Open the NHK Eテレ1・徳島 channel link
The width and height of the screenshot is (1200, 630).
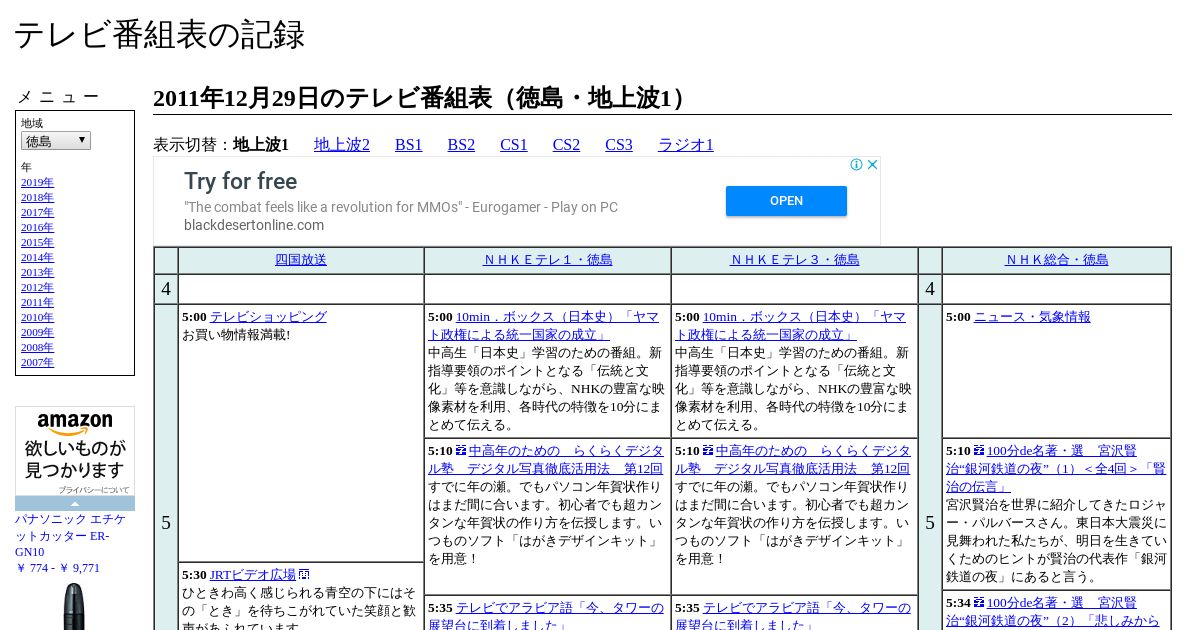548,260
